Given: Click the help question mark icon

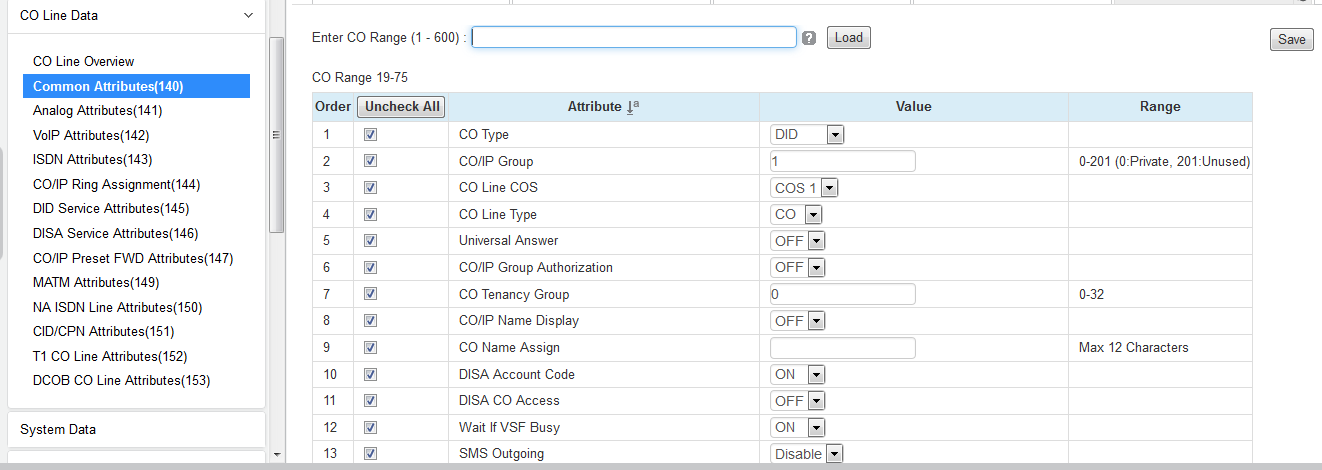Looking at the screenshot, I should [x=809, y=38].
